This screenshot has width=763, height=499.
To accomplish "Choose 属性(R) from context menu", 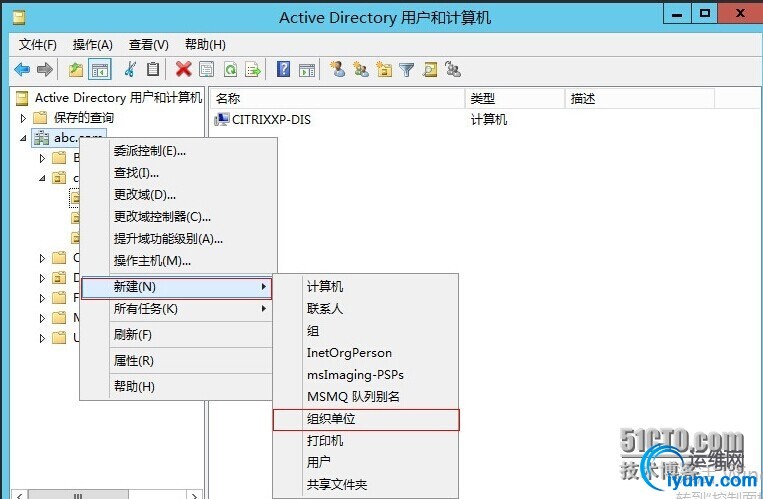I will point(176,361).
